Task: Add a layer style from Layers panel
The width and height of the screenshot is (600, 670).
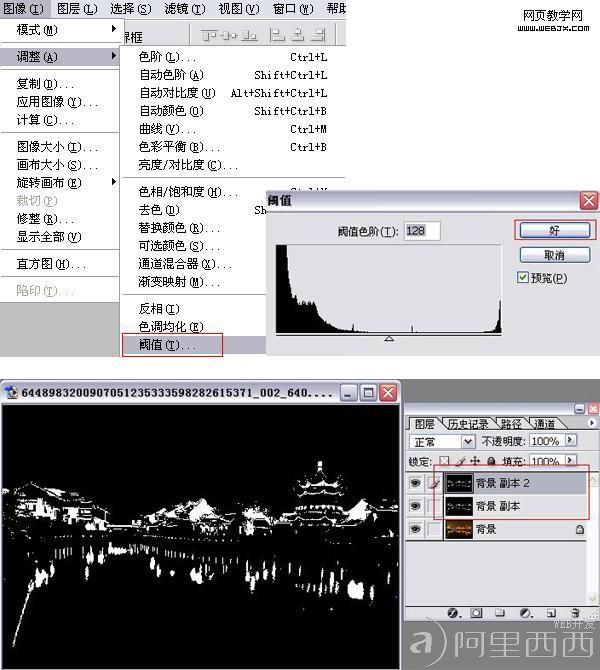Action: point(453,613)
